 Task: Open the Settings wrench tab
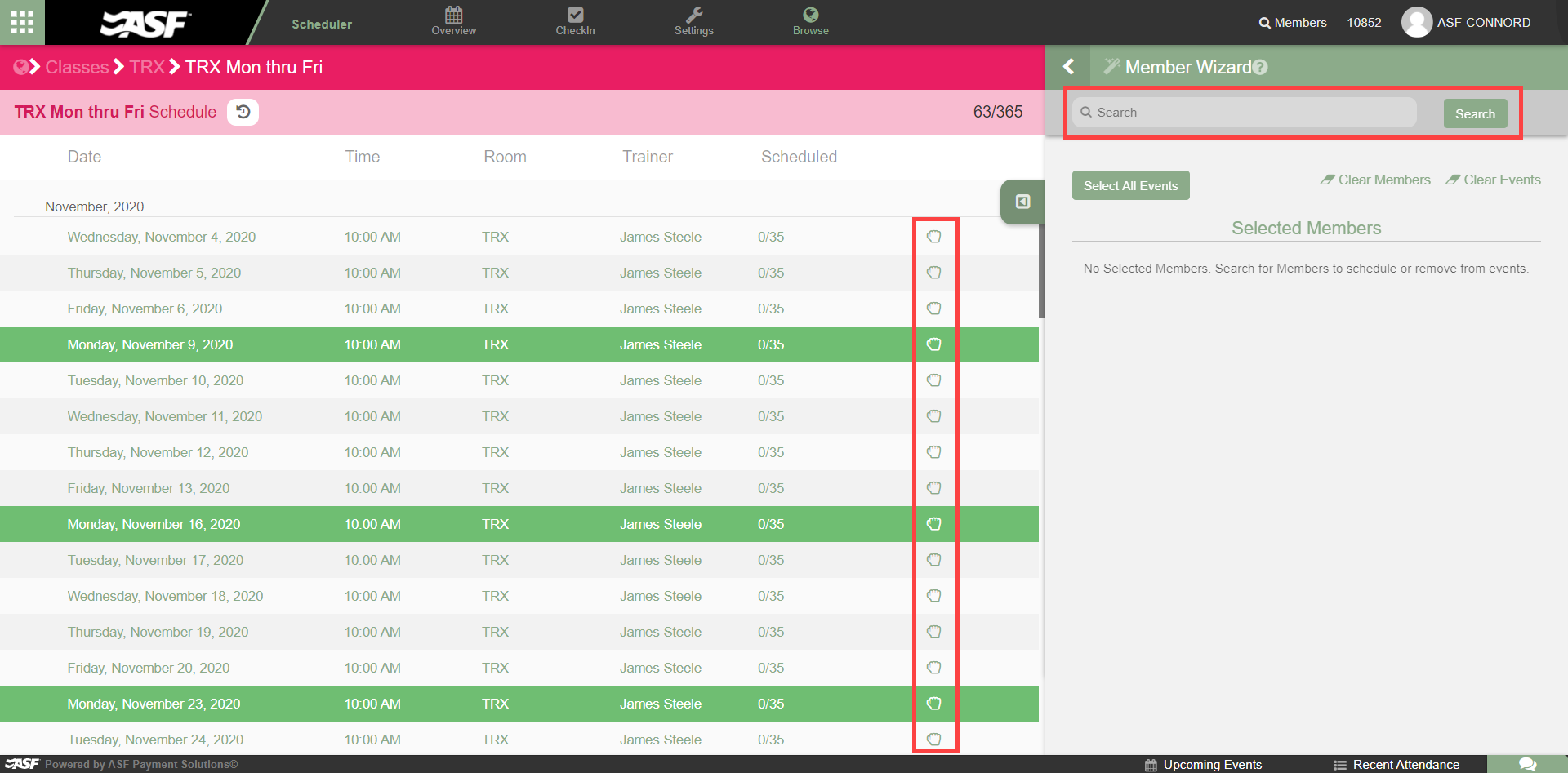click(x=693, y=22)
